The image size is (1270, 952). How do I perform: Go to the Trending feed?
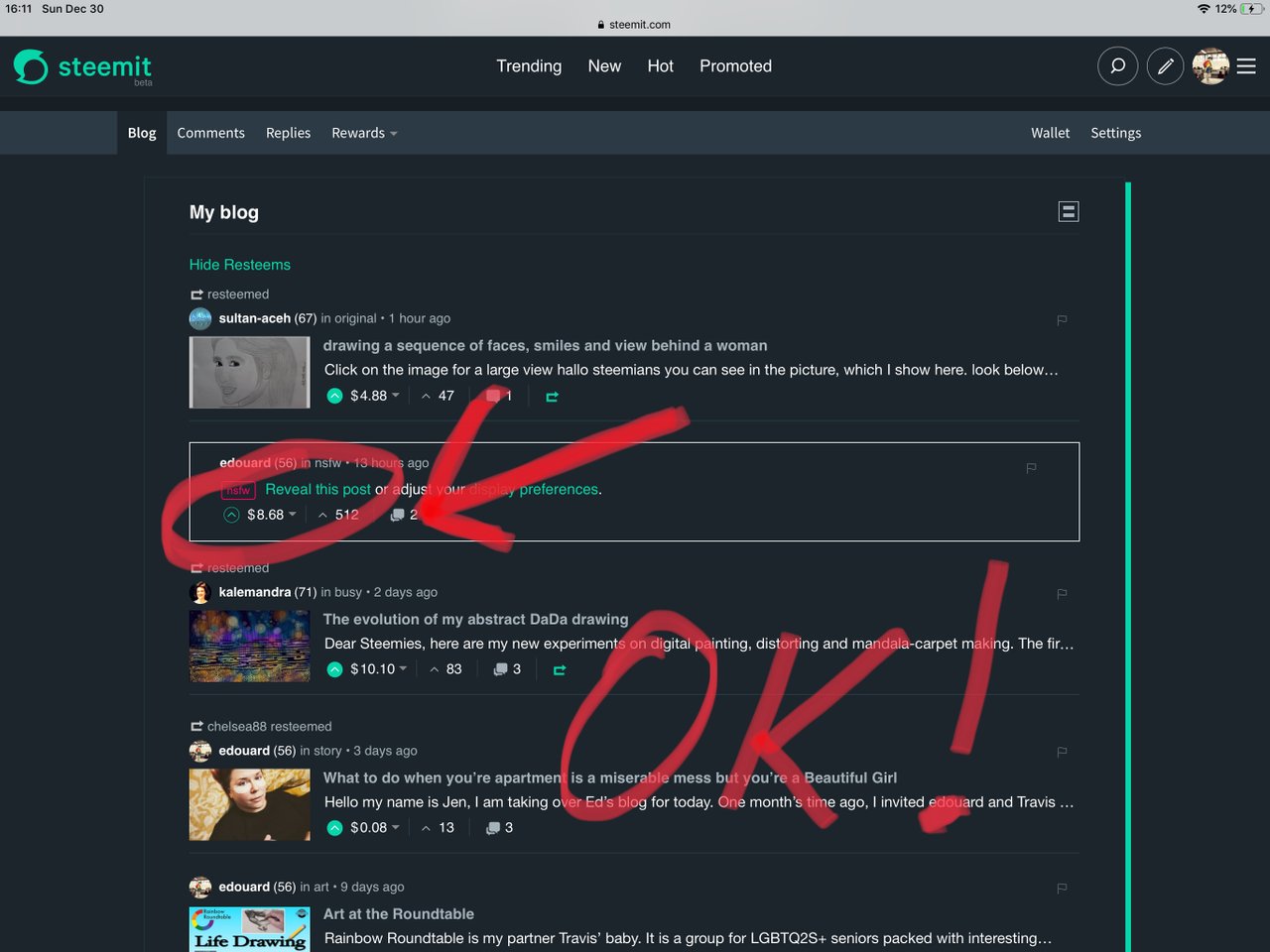[529, 66]
